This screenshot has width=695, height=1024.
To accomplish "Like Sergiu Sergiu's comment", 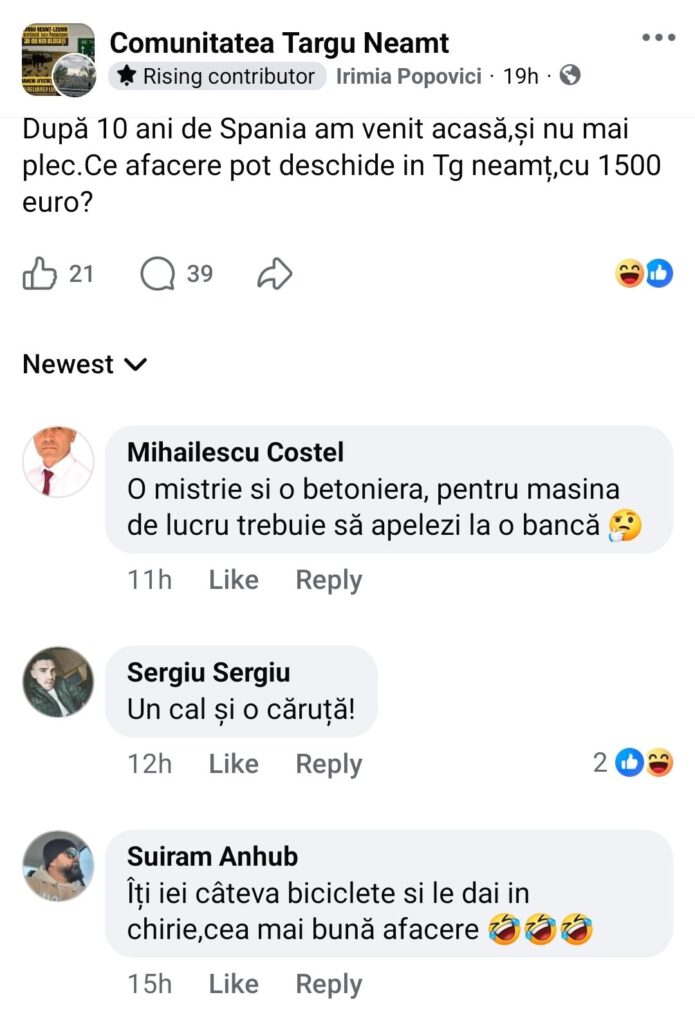I will click(x=233, y=764).
